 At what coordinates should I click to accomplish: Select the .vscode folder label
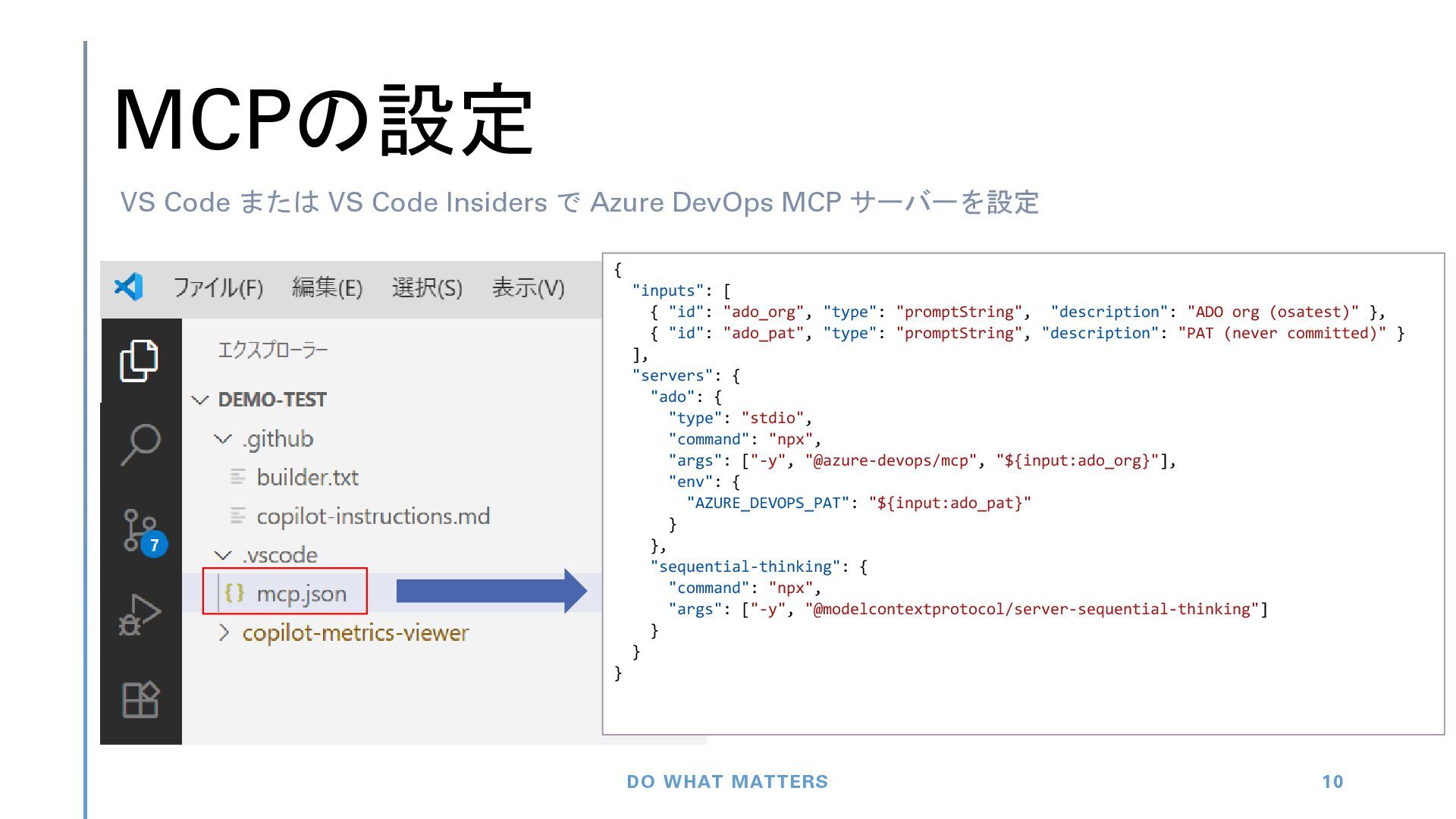point(280,555)
